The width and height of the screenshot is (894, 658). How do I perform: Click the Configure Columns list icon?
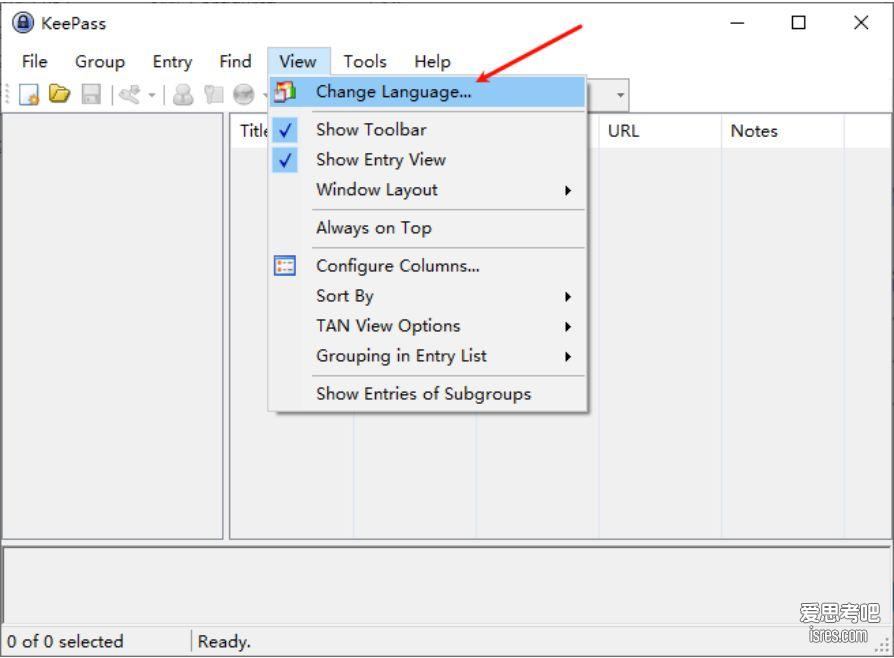click(x=285, y=266)
